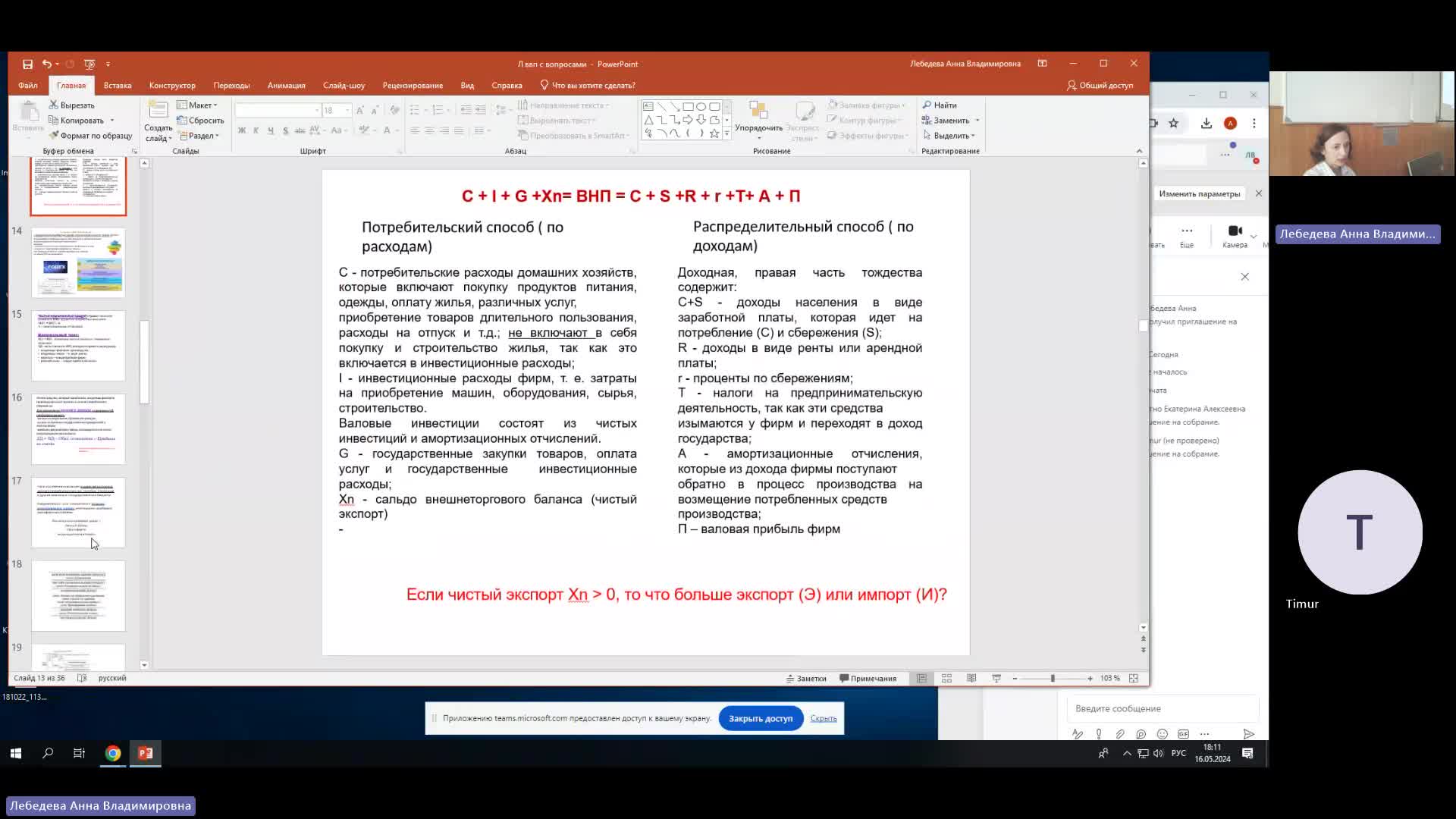Run spell check from the status bar icon
Screen dimensions: 1456x819
click(x=82, y=679)
